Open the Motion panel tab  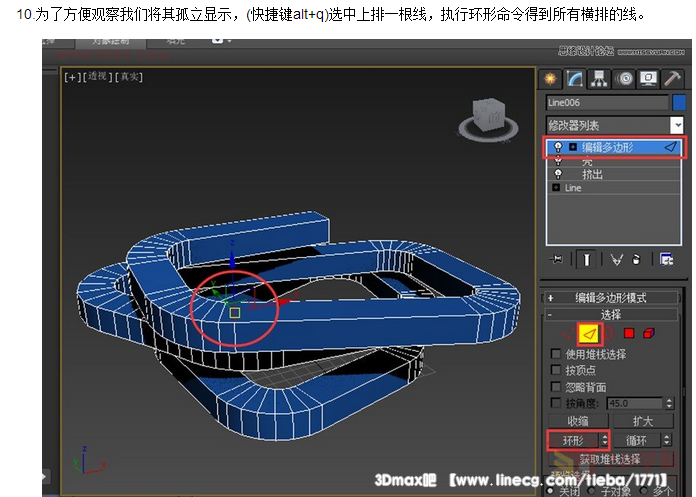pyautogui.click(x=624, y=79)
